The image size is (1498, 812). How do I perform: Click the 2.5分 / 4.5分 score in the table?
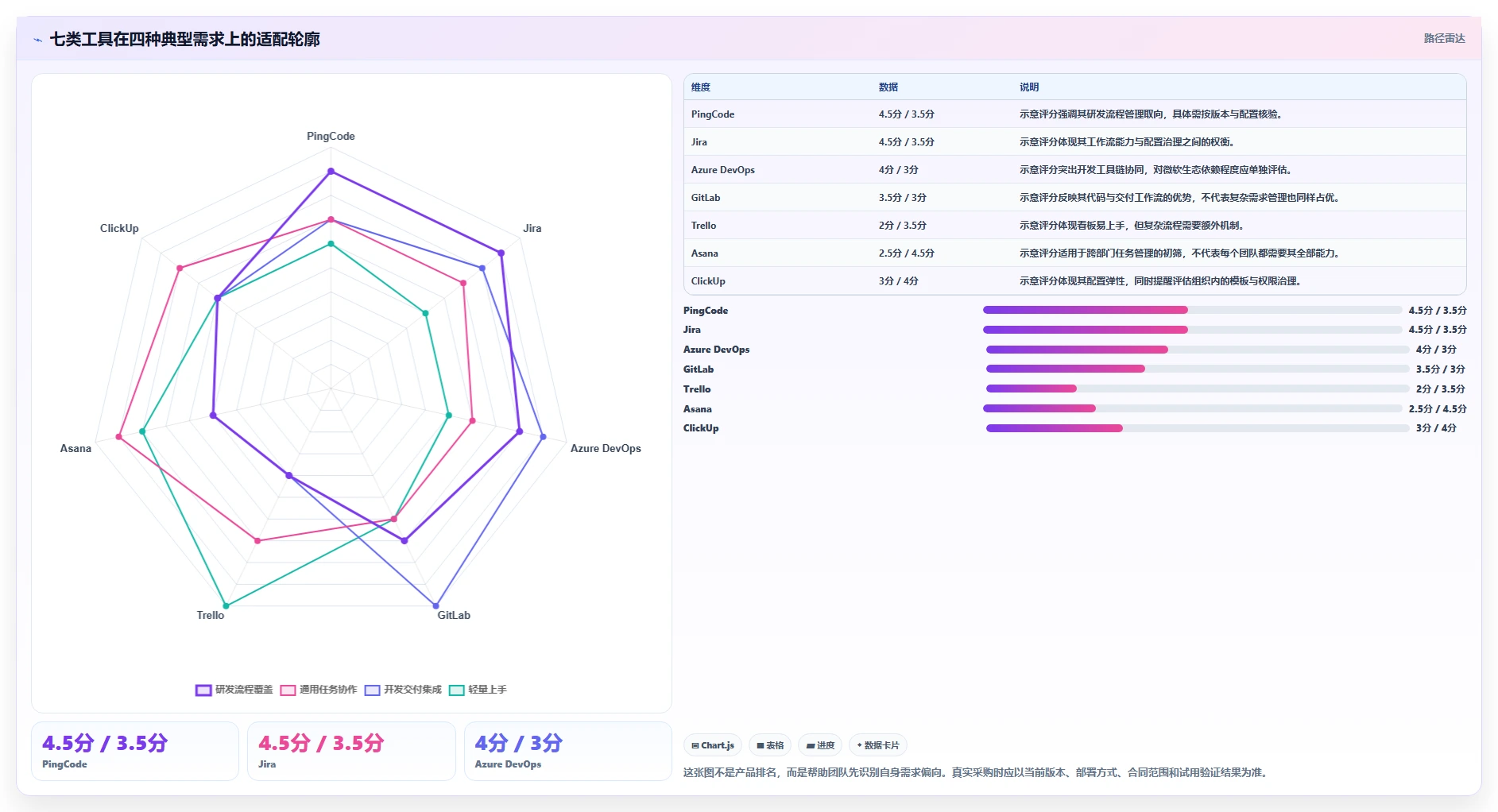pos(907,253)
